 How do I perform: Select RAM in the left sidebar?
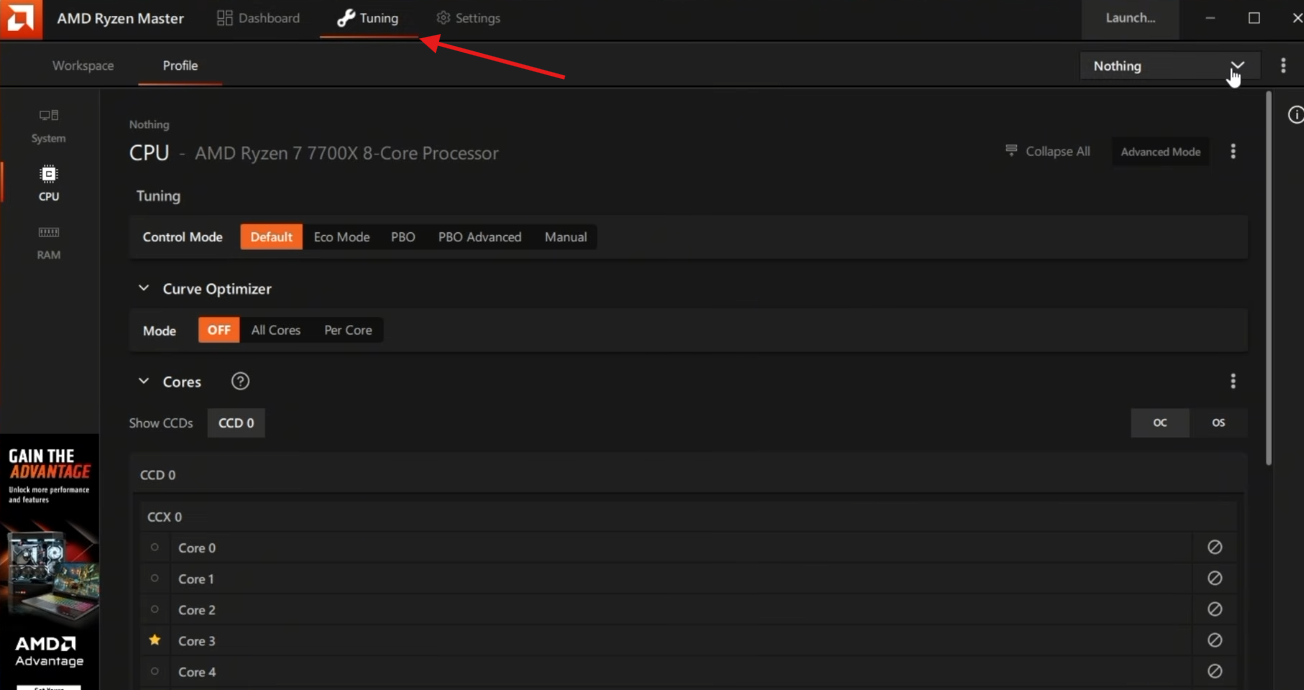48,243
